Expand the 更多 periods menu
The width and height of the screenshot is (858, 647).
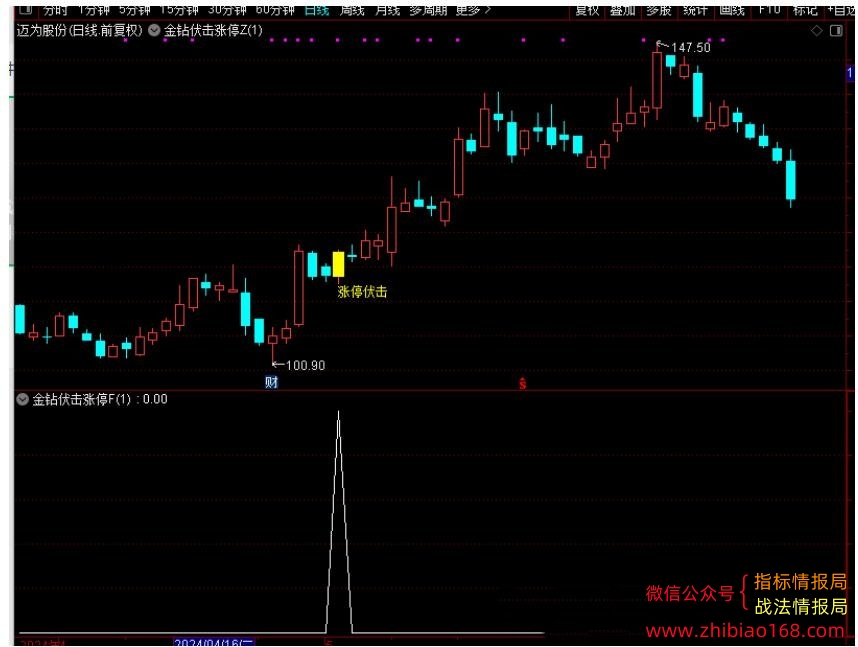(473, 10)
